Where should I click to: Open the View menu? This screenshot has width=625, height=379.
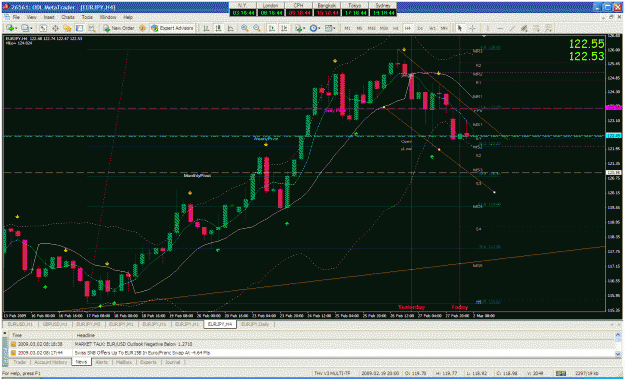[31, 18]
